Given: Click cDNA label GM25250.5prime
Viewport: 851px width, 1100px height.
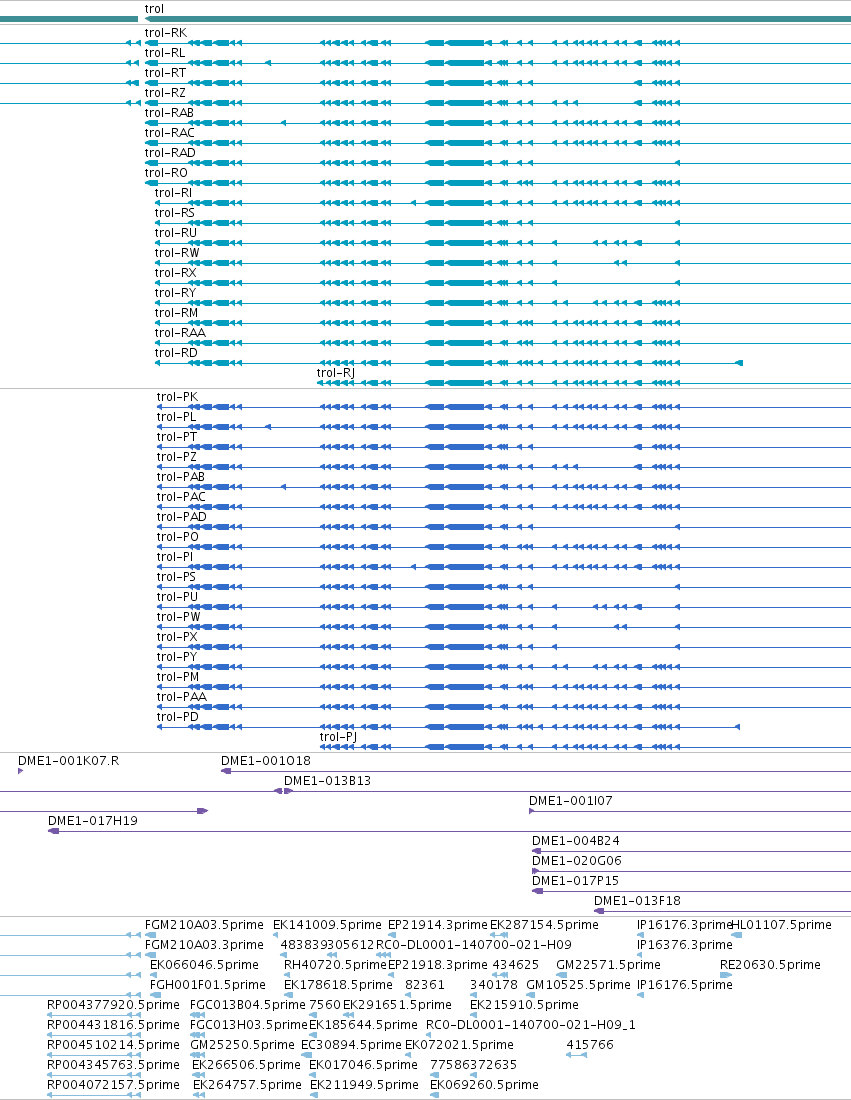Looking at the screenshot, I should click(242, 1045).
